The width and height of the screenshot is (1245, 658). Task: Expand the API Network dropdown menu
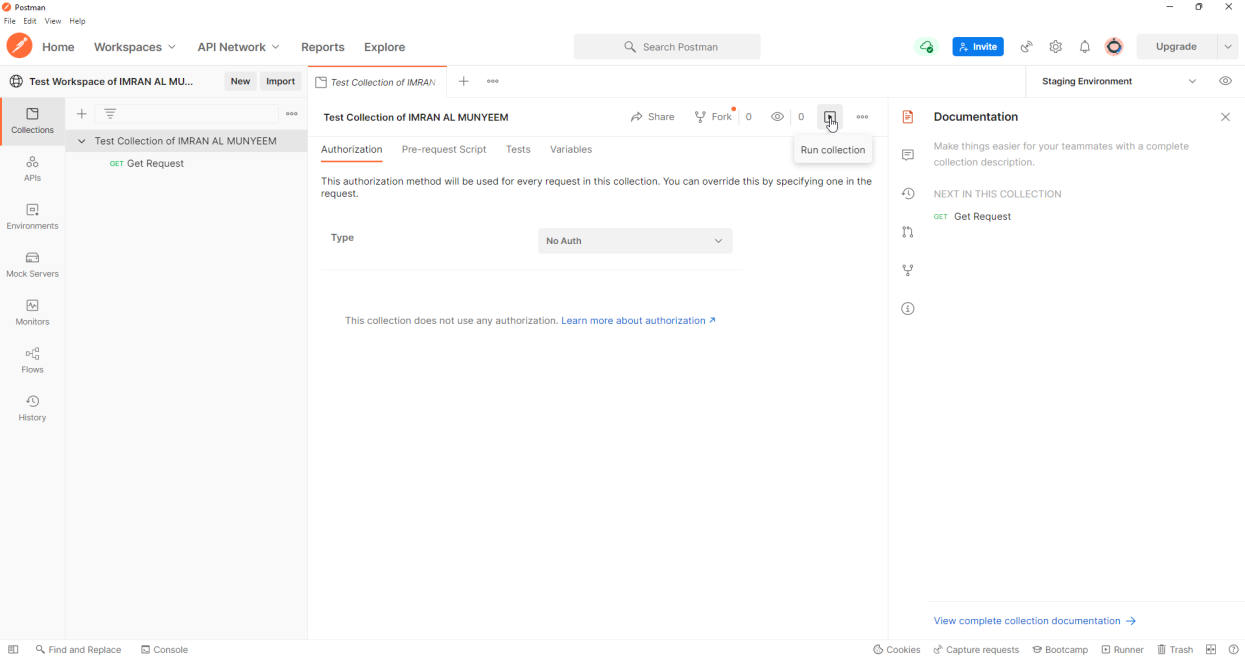point(238,47)
